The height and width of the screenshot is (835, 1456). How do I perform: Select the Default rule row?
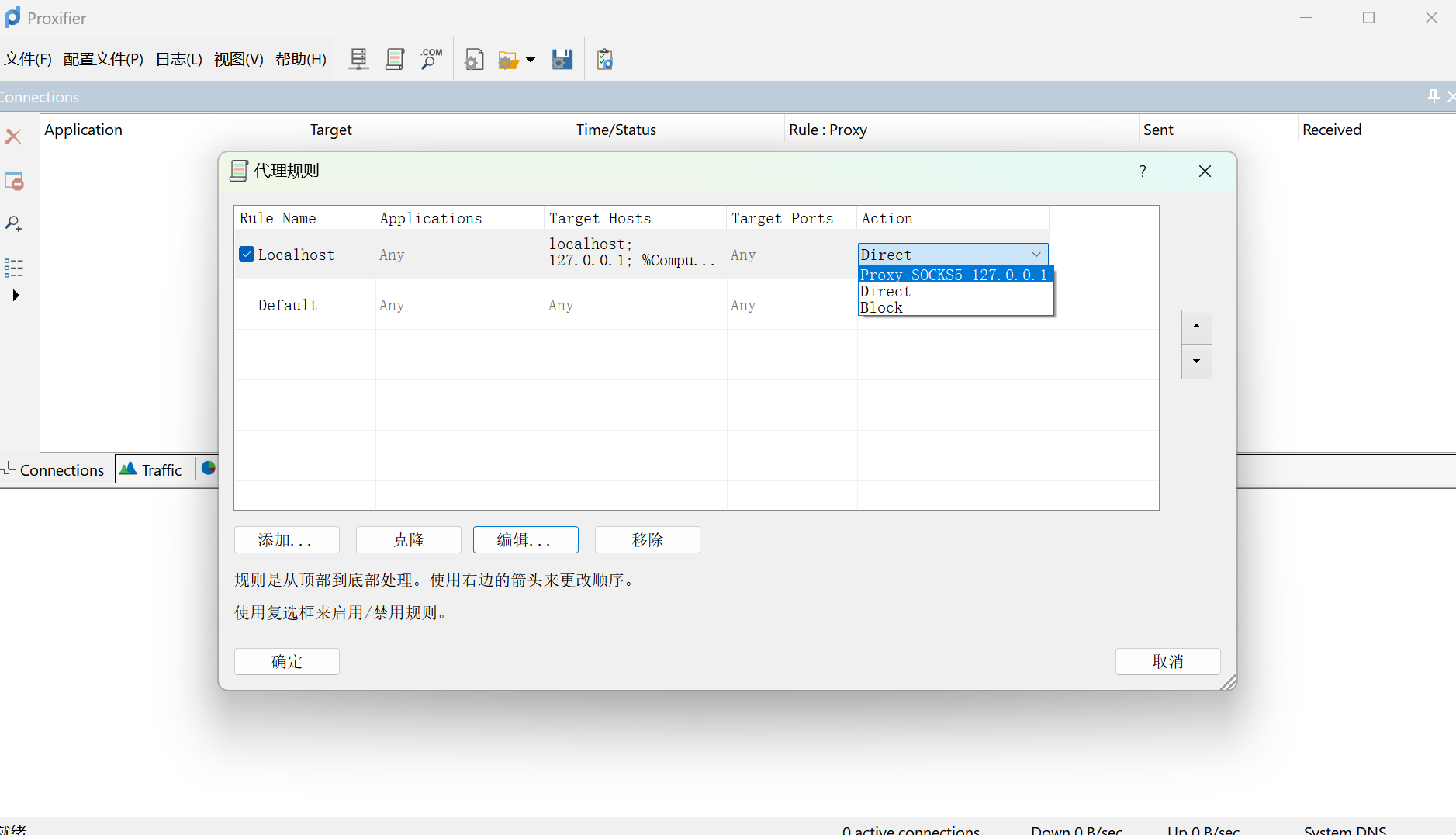288,305
